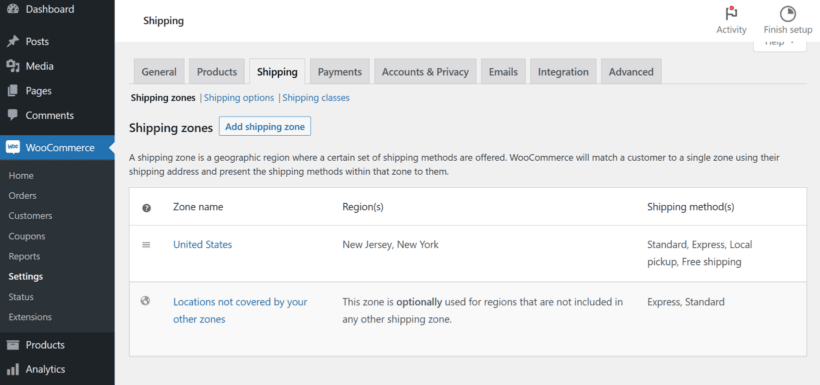Click the Products archive icon in sidebar
The image size is (820, 385).
(13, 345)
